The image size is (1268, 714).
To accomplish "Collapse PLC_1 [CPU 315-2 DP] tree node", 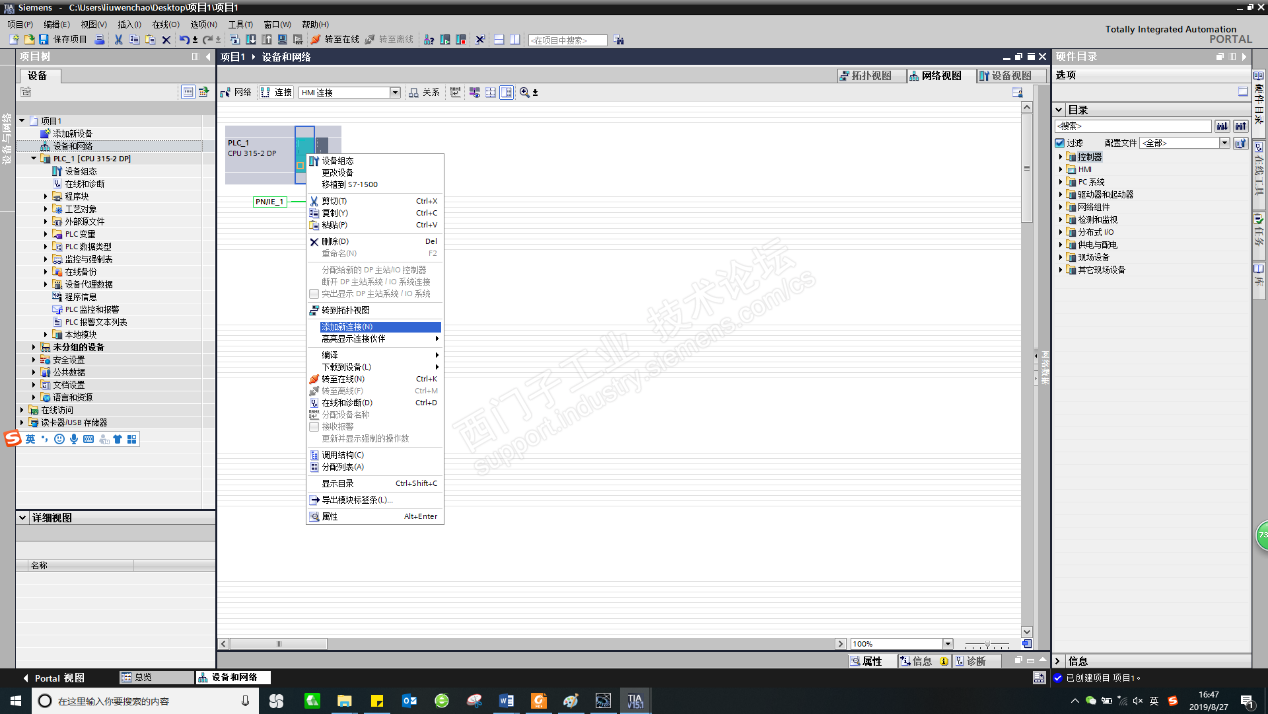I will (x=33, y=158).
